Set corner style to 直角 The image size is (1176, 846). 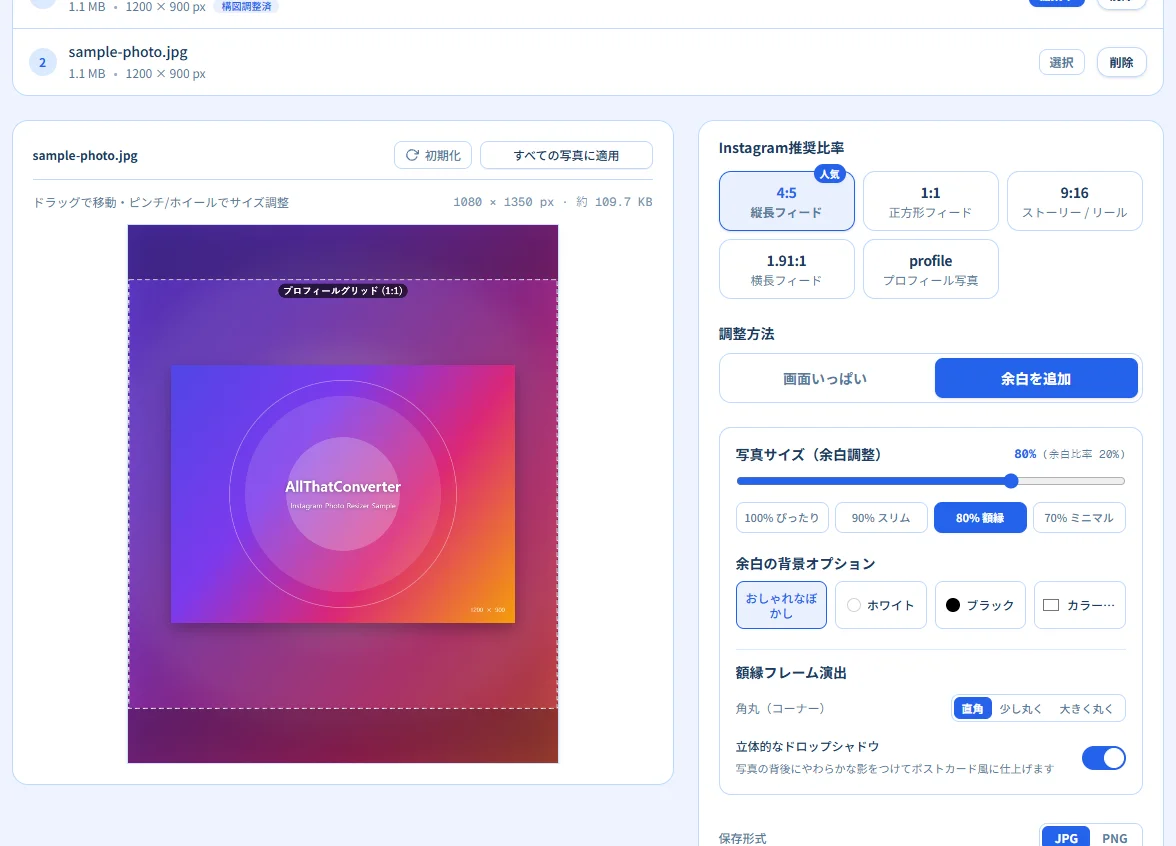(973, 708)
